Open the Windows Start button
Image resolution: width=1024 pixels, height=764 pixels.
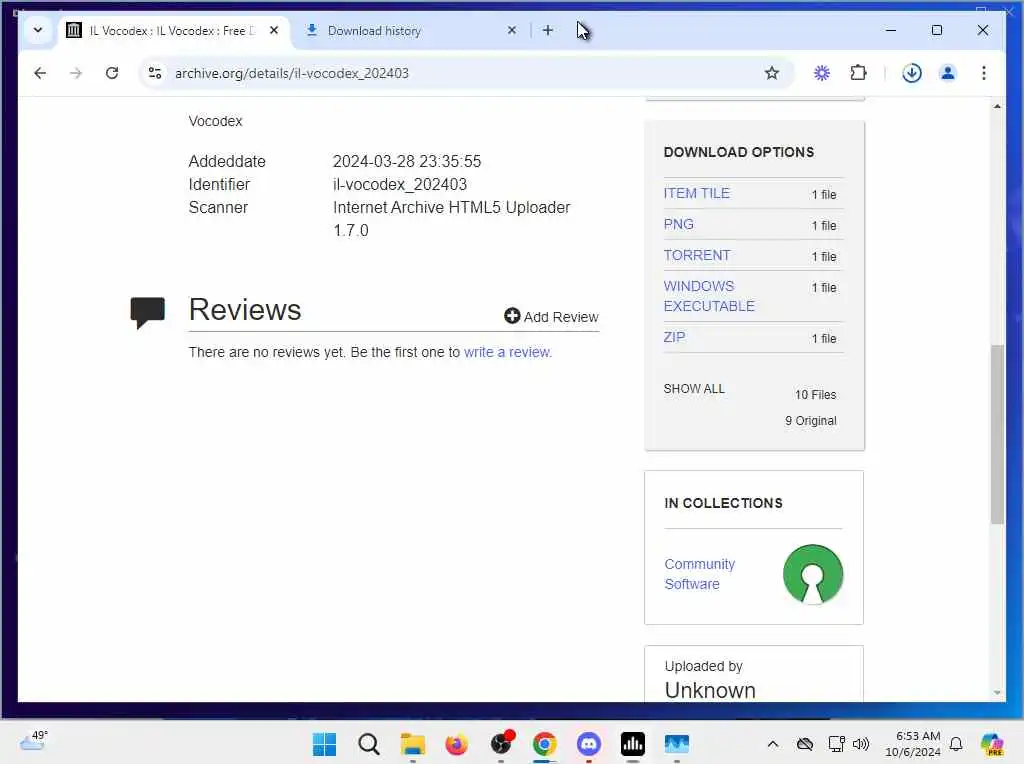[x=324, y=744]
